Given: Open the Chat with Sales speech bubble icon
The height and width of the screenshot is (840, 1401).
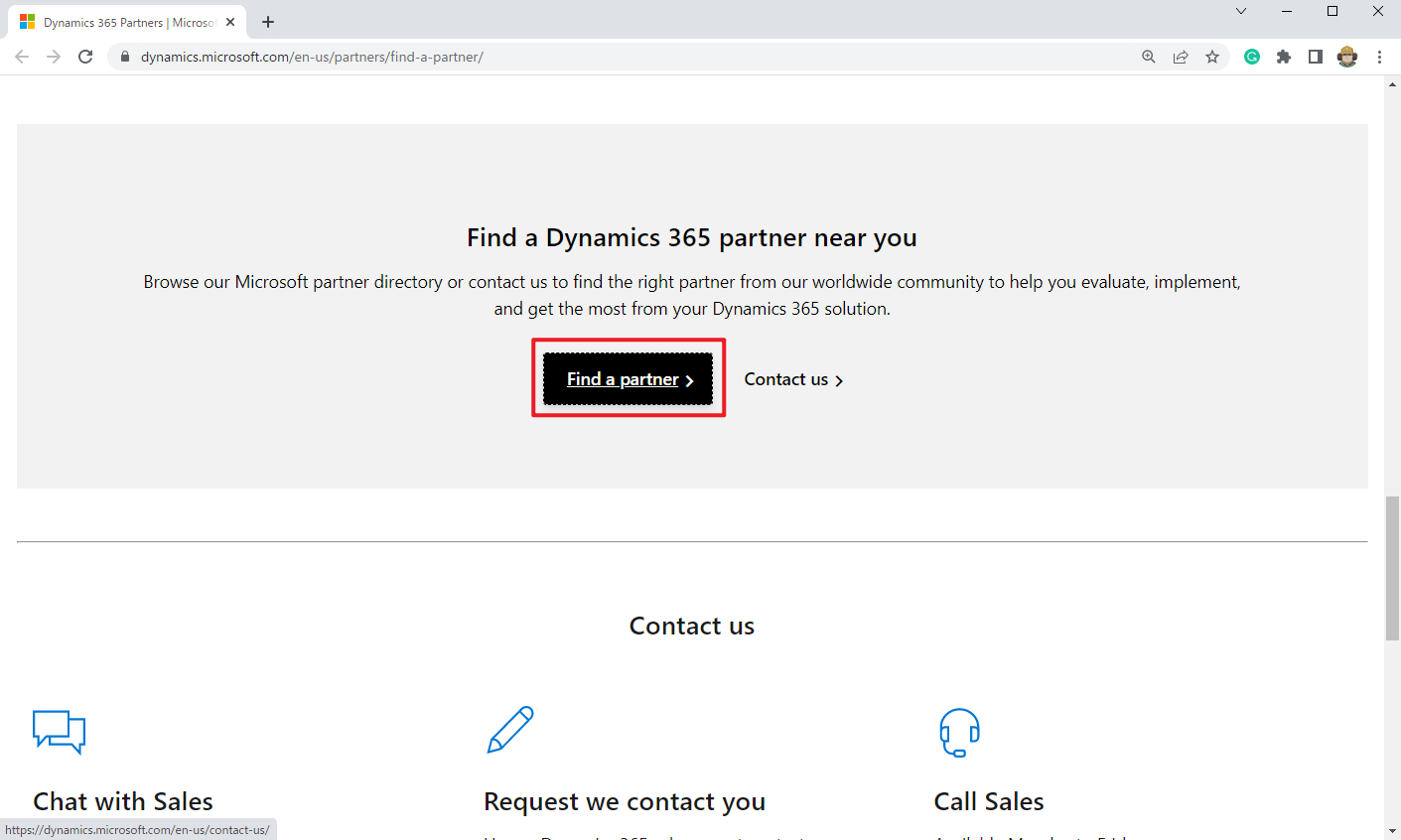Looking at the screenshot, I should [x=59, y=732].
